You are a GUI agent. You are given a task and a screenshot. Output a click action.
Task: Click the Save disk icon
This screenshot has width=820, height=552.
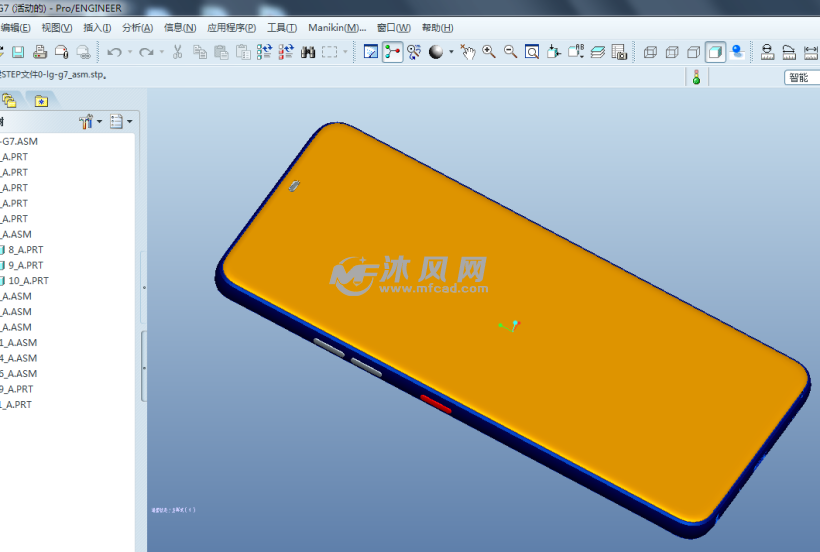[18, 52]
